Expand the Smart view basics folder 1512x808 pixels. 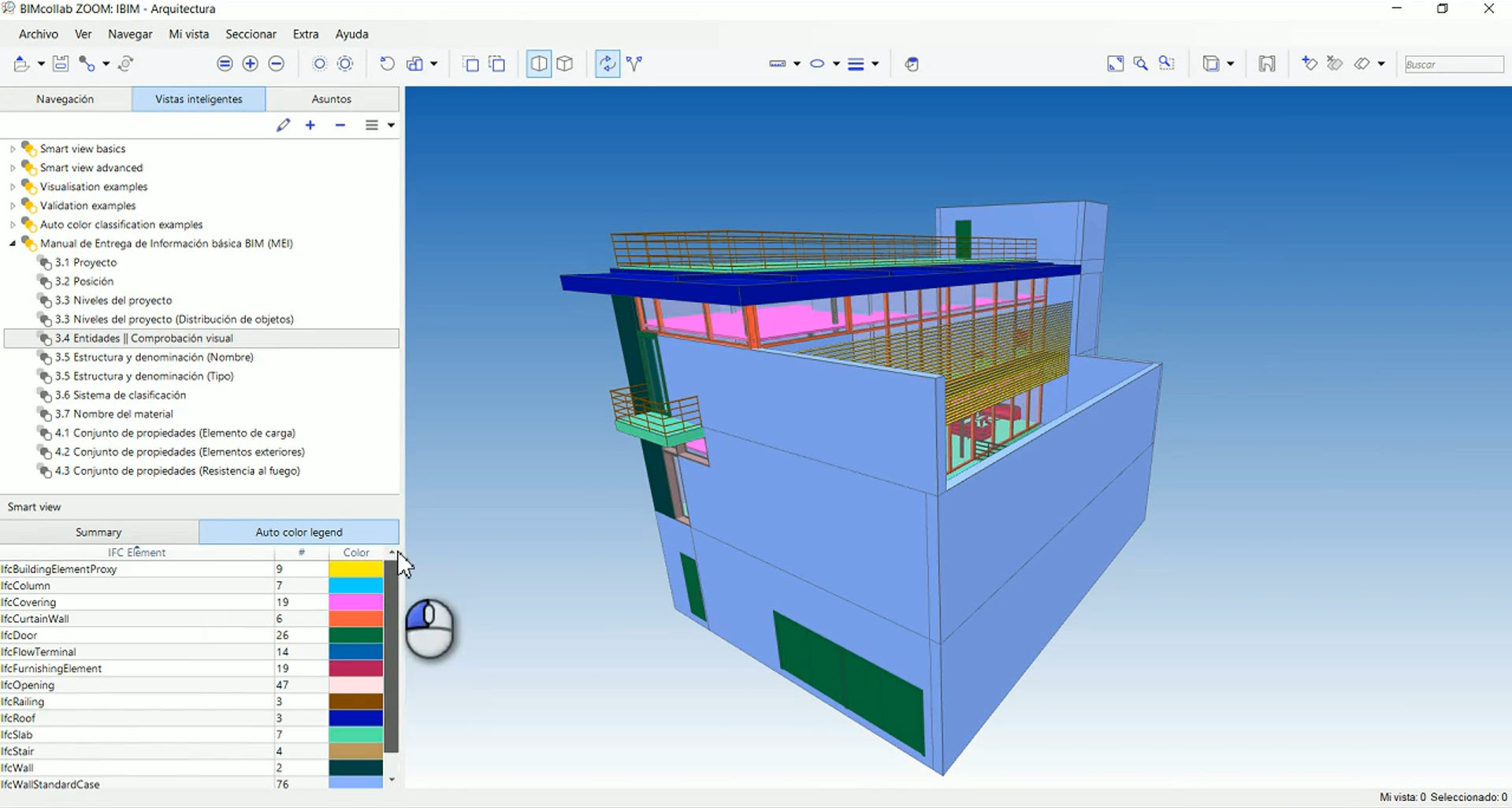point(13,149)
